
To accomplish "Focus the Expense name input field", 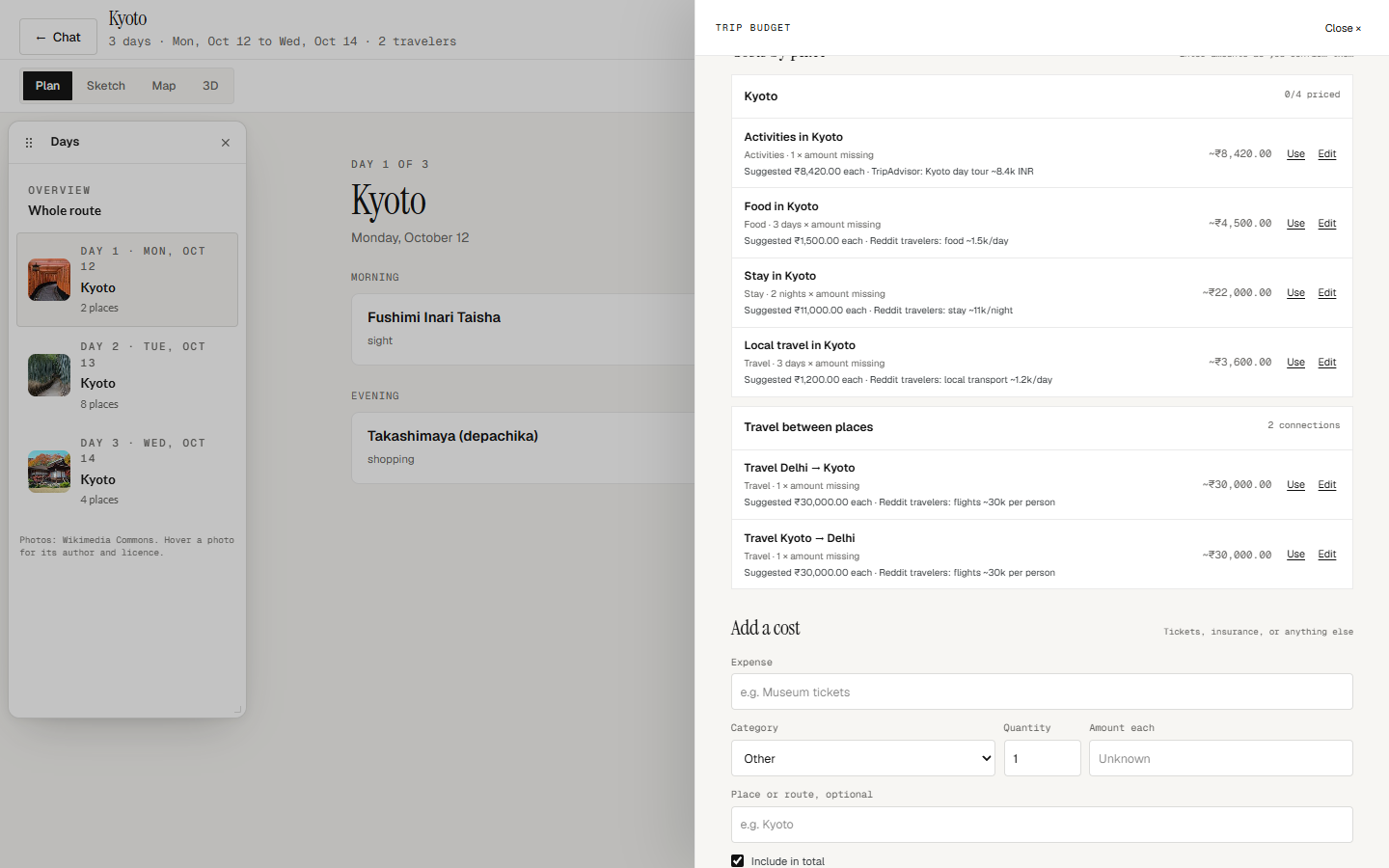I will coord(1042,692).
